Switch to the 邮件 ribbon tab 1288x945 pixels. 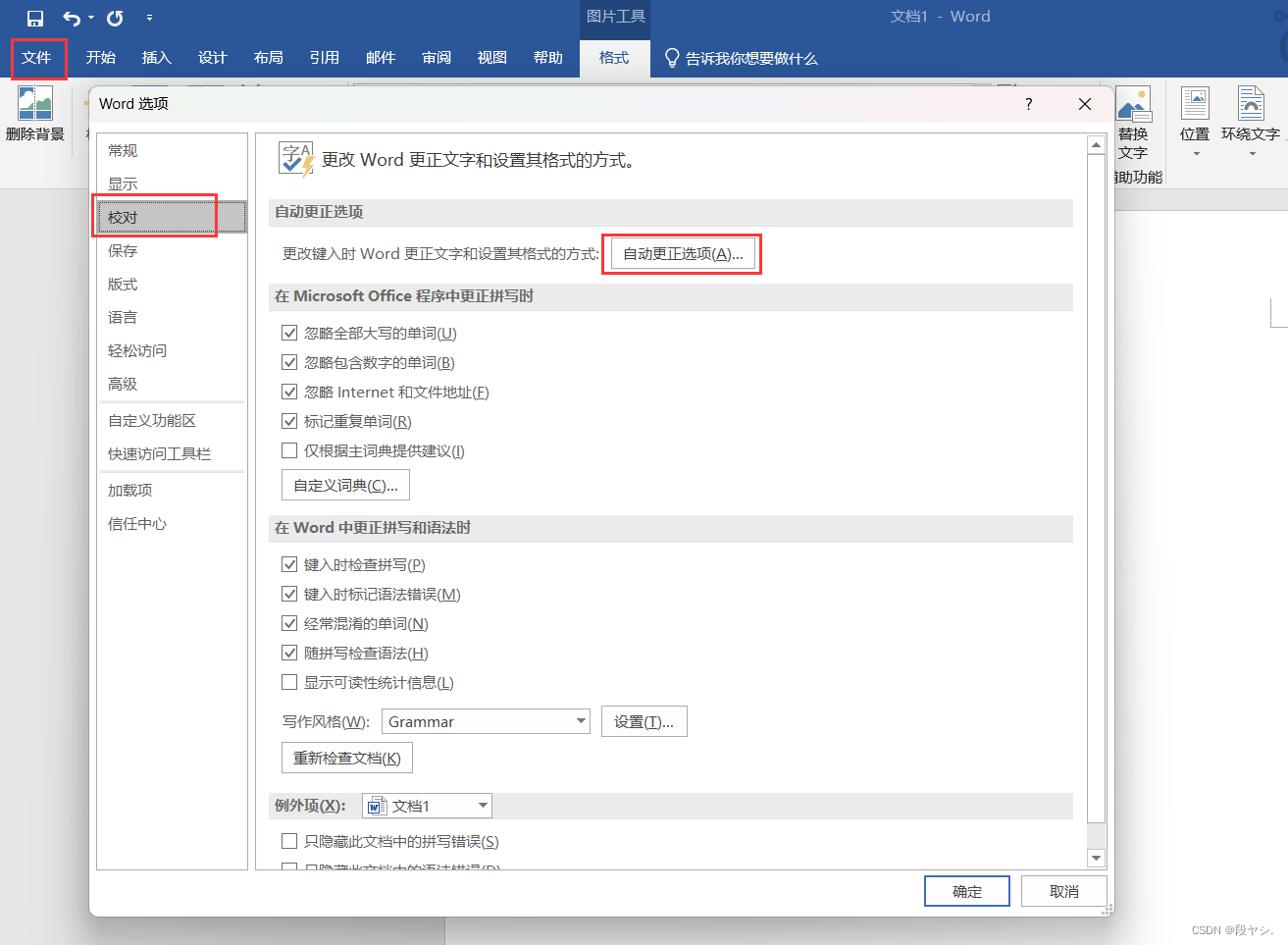click(x=380, y=58)
